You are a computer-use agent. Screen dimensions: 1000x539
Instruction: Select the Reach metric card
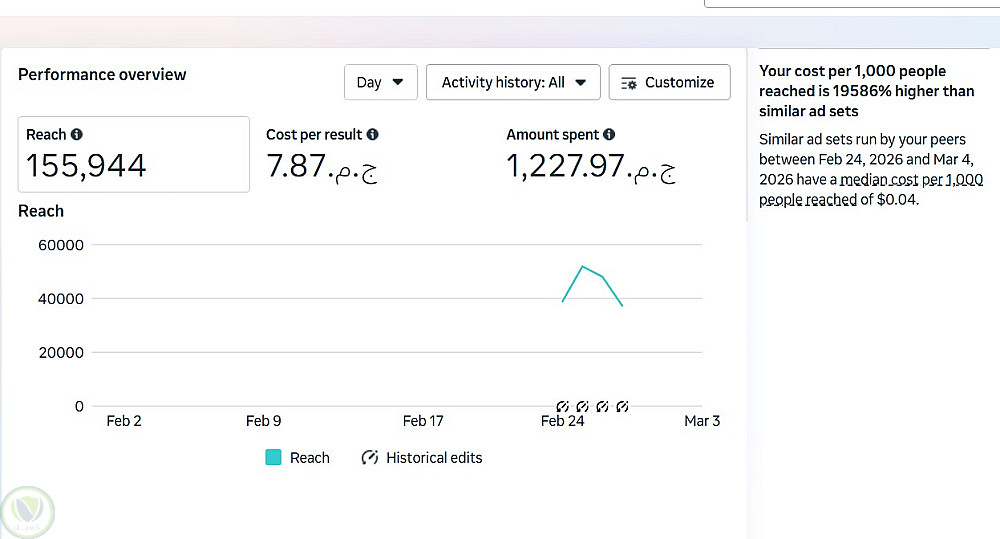click(133, 154)
